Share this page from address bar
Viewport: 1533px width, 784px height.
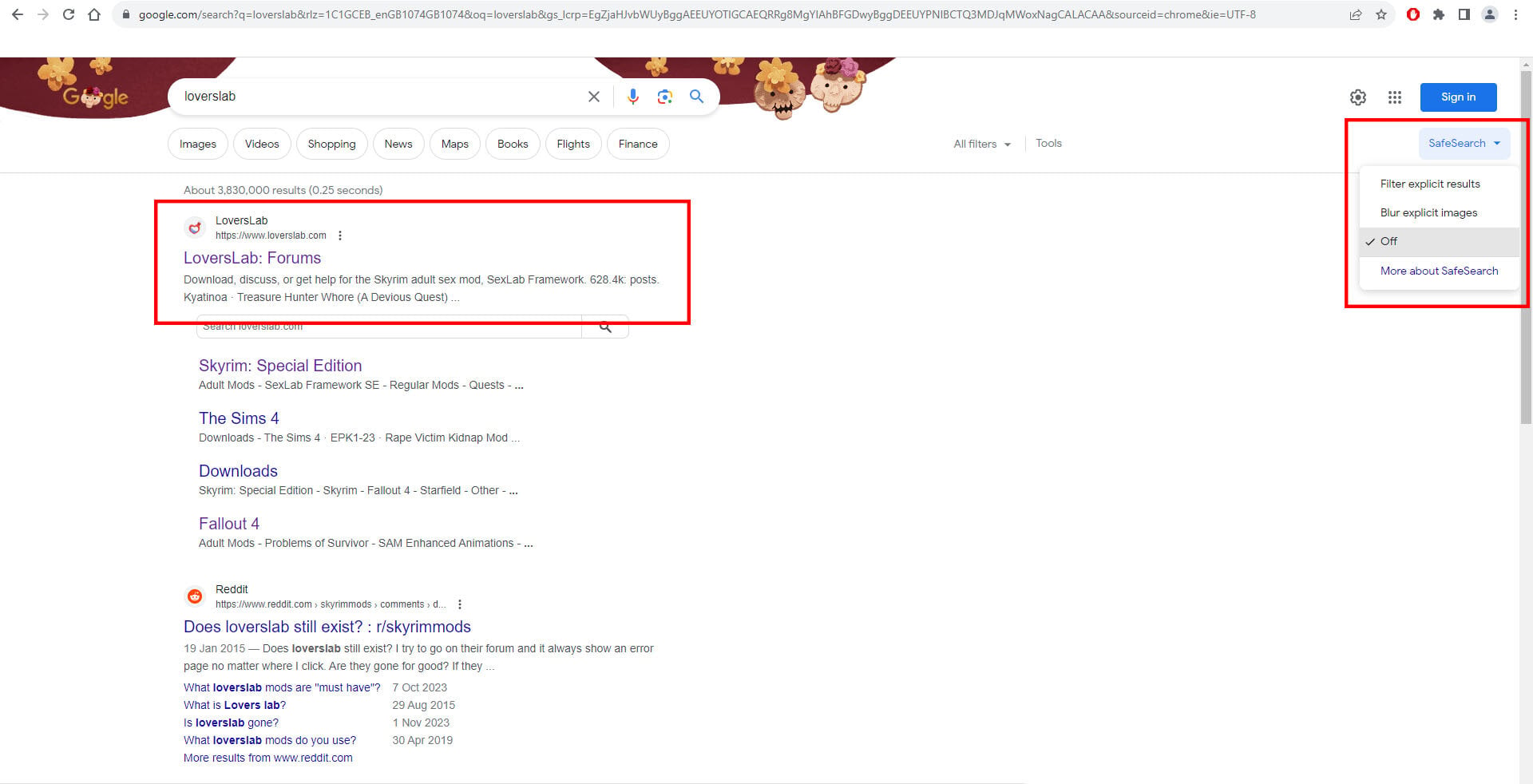(1355, 14)
